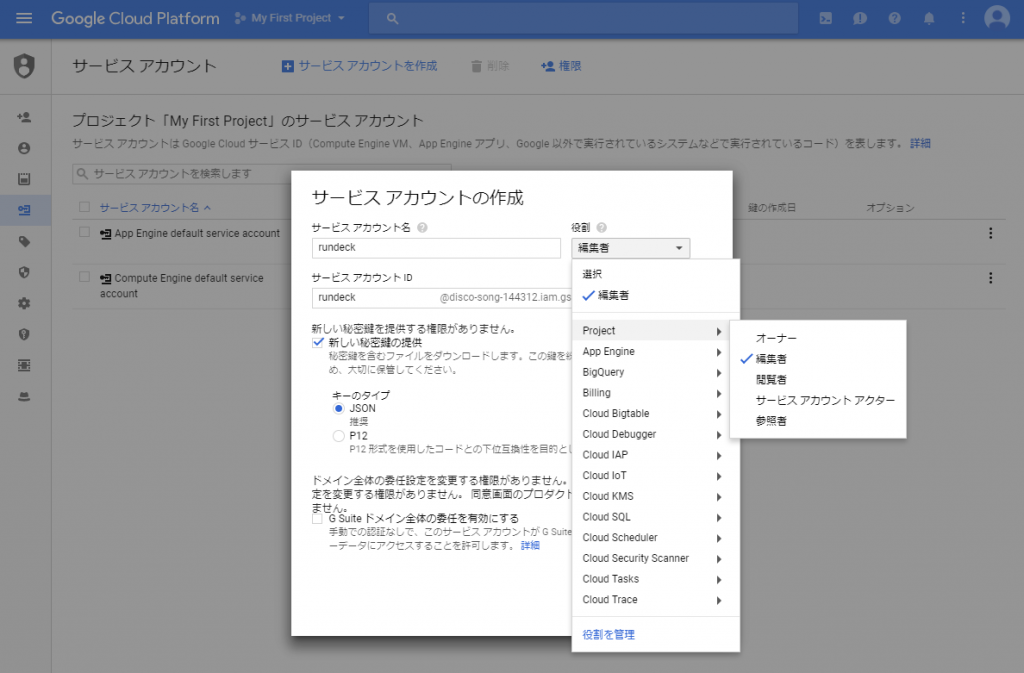The width and height of the screenshot is (1024, 673).
Task: Expand the Cloud IAP roles submenu
Action: pyautogui.click(x=656, y=455)
